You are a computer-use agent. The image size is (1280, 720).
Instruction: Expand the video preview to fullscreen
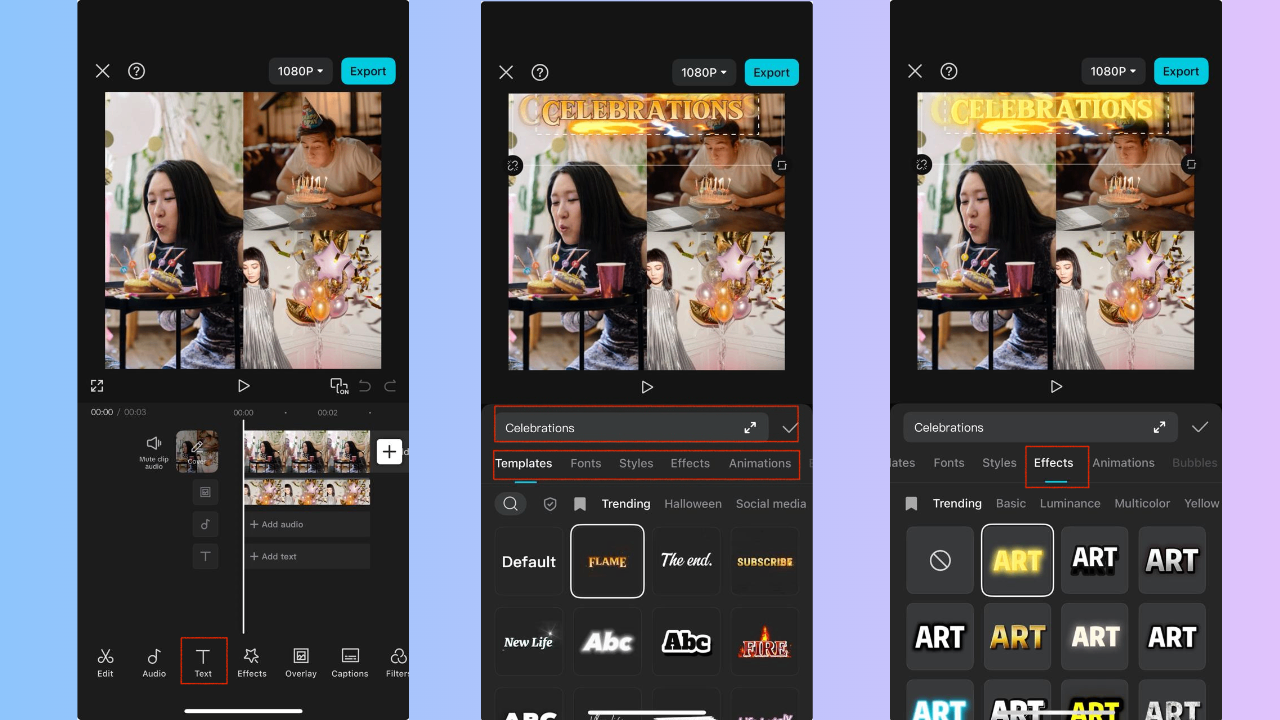click(97, 385)
